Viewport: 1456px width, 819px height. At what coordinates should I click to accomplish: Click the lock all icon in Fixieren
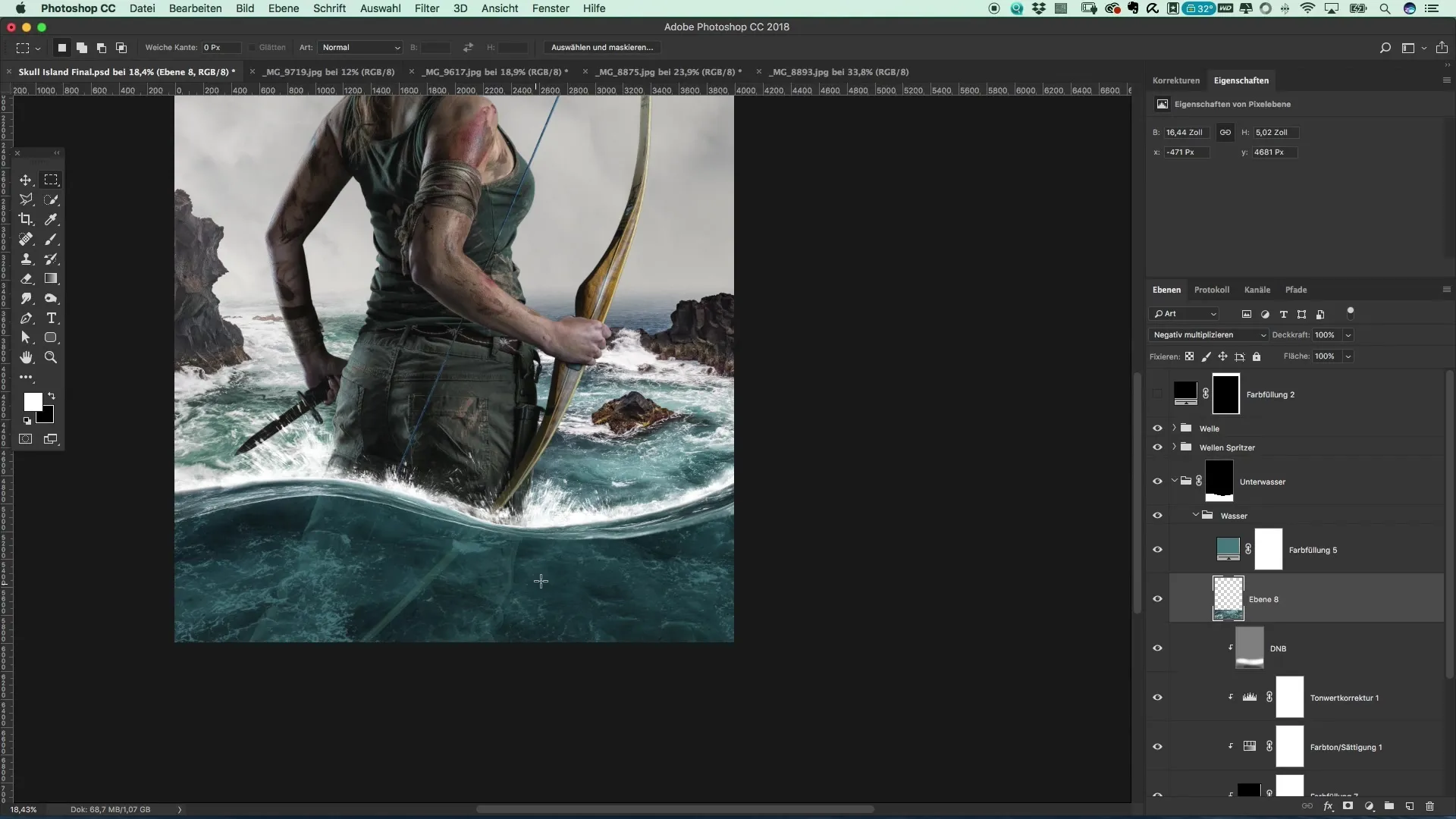[1257, 356]
